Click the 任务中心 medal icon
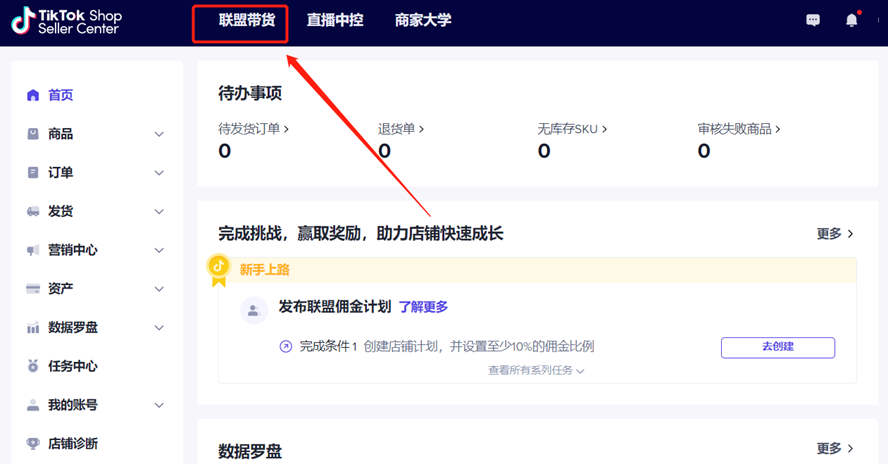Screen dimensions: 888x464 pyautogui.click(x=33, y=366)
